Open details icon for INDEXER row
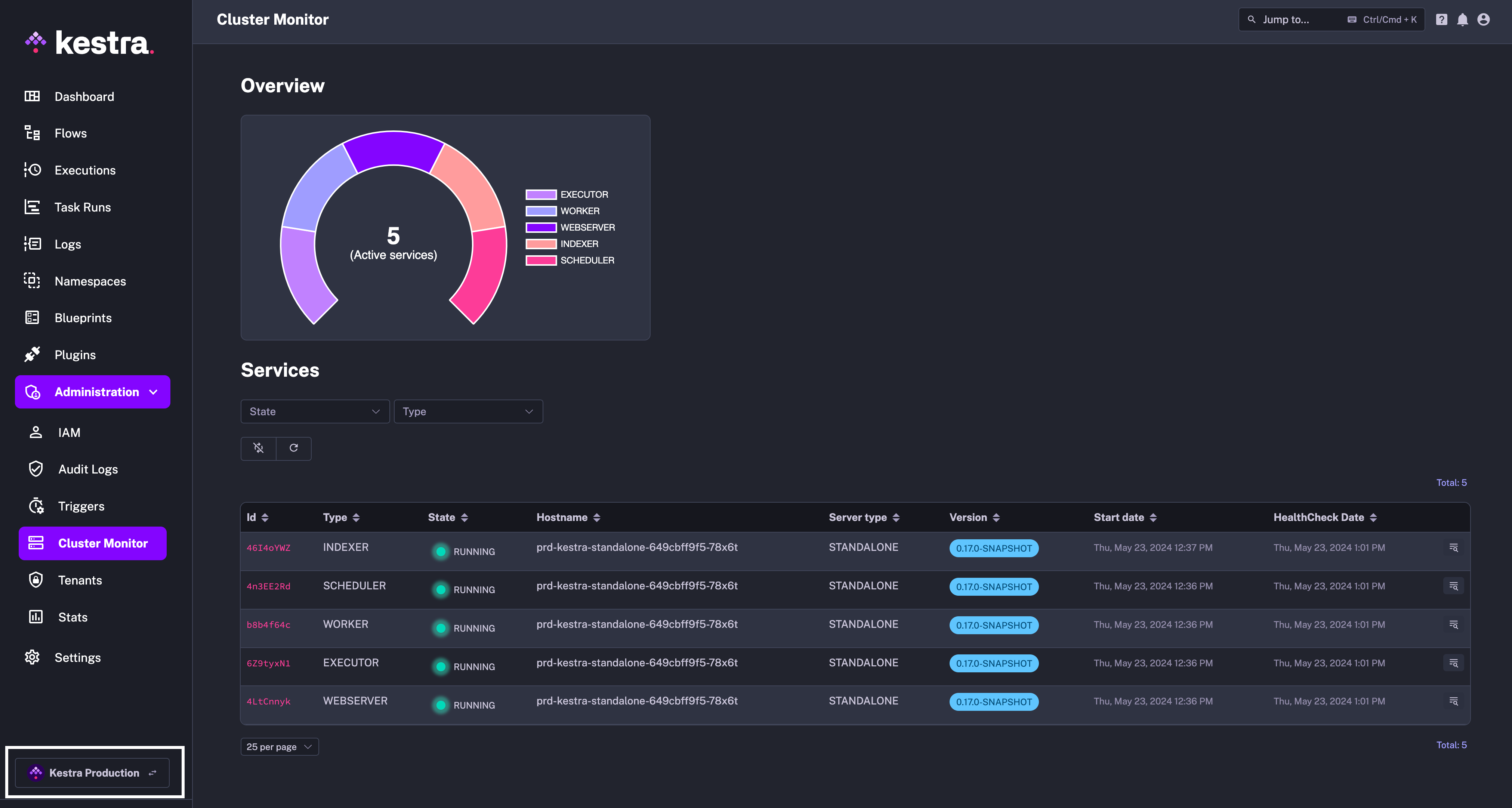The height and width of the screenshot is (808, 1512). [x=1453, y=547]
